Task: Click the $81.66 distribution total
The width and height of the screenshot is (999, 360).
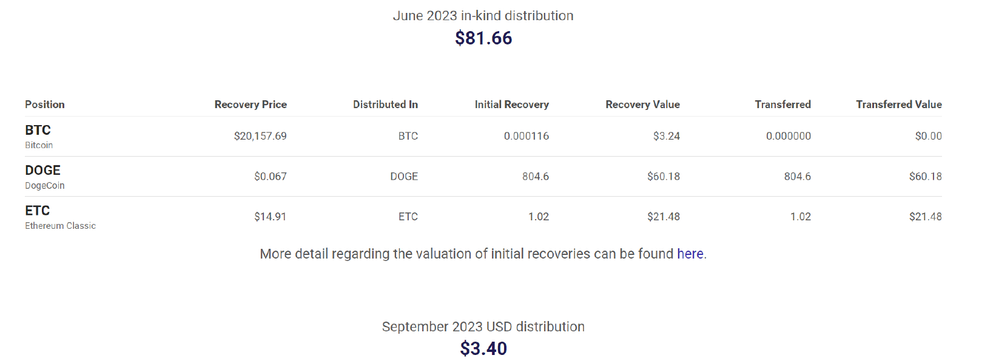Action: tap(484, 38)
